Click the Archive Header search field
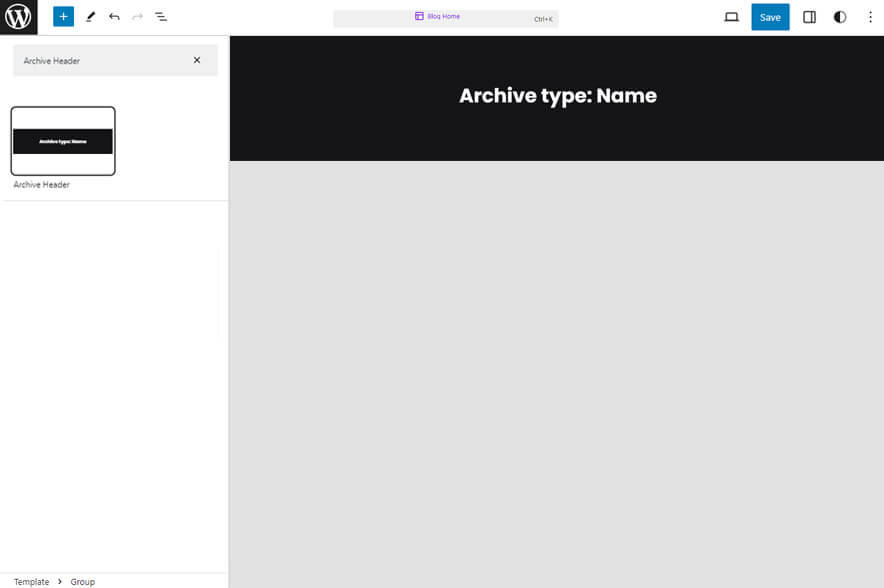The width and height of the screenshot is (884, 588). (x=100, y=60)
